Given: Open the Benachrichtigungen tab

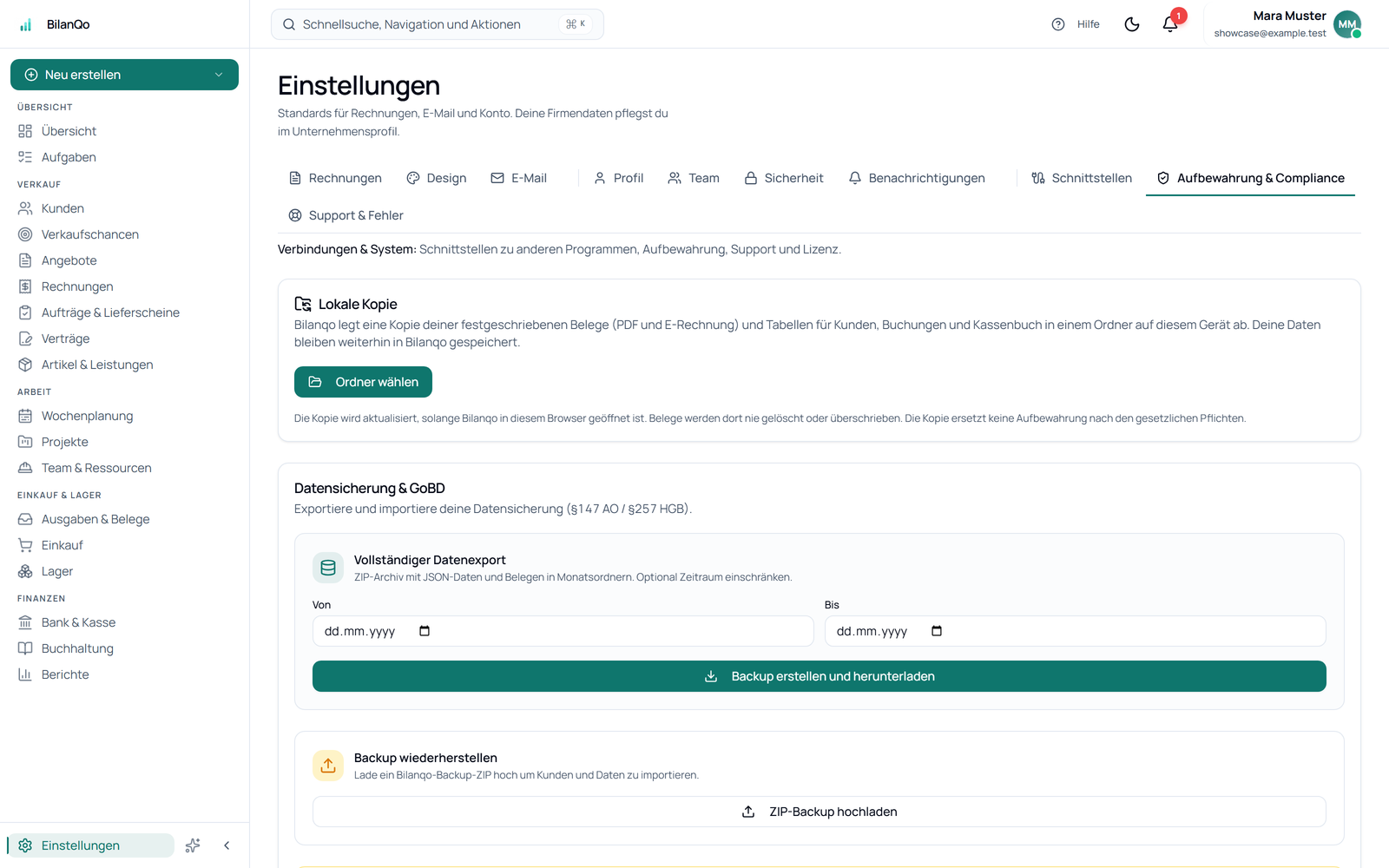Looking at the screenshot, I should [917, 178].
